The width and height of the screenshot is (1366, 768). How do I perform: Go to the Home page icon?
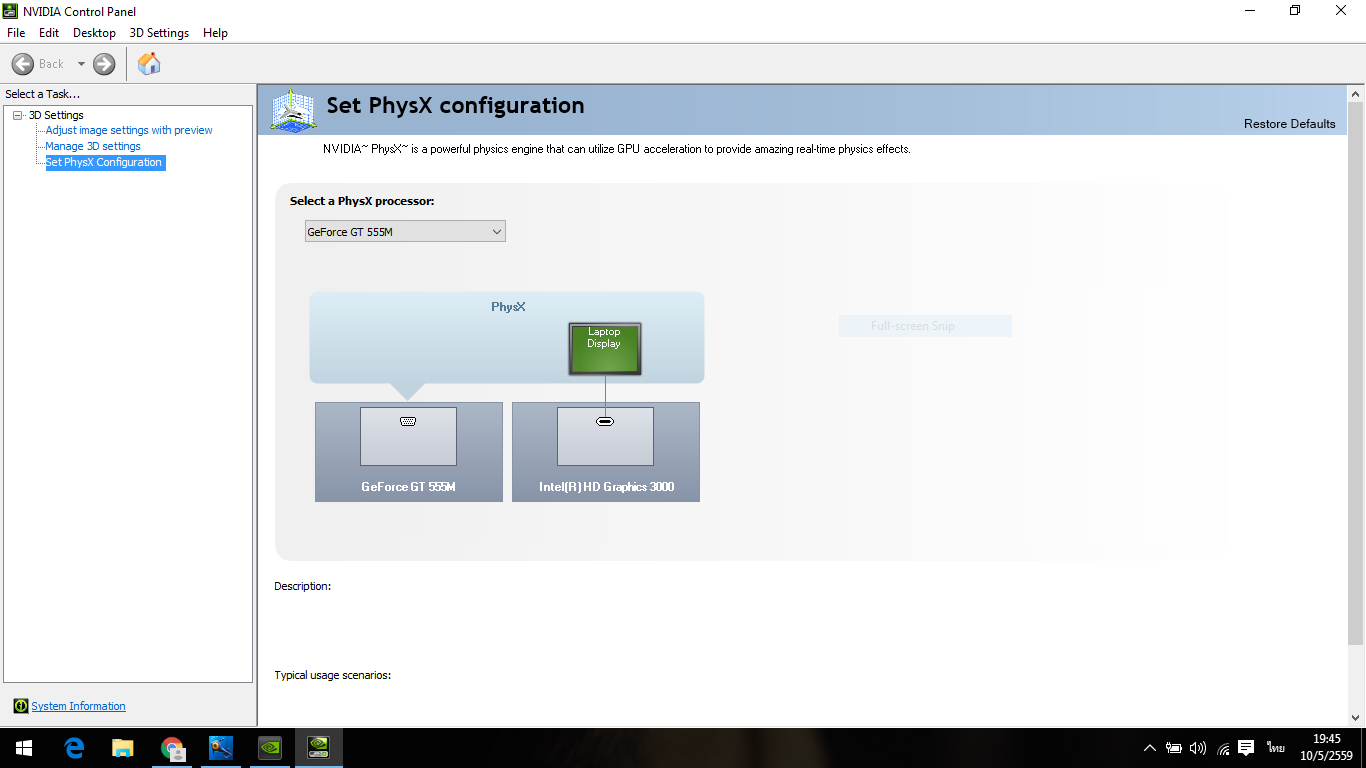click(149, 64)
